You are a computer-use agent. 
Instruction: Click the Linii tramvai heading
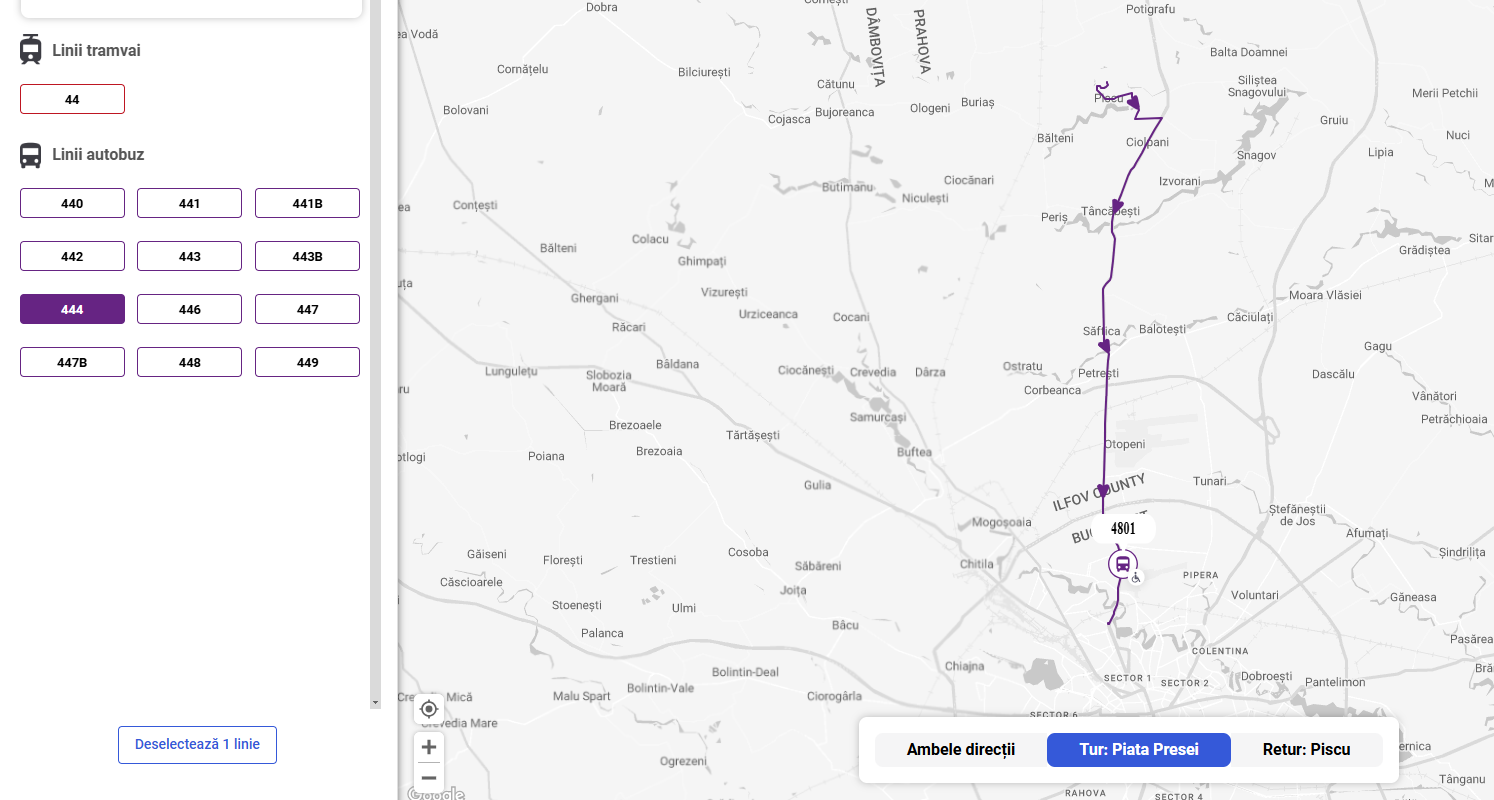(96, 50)
